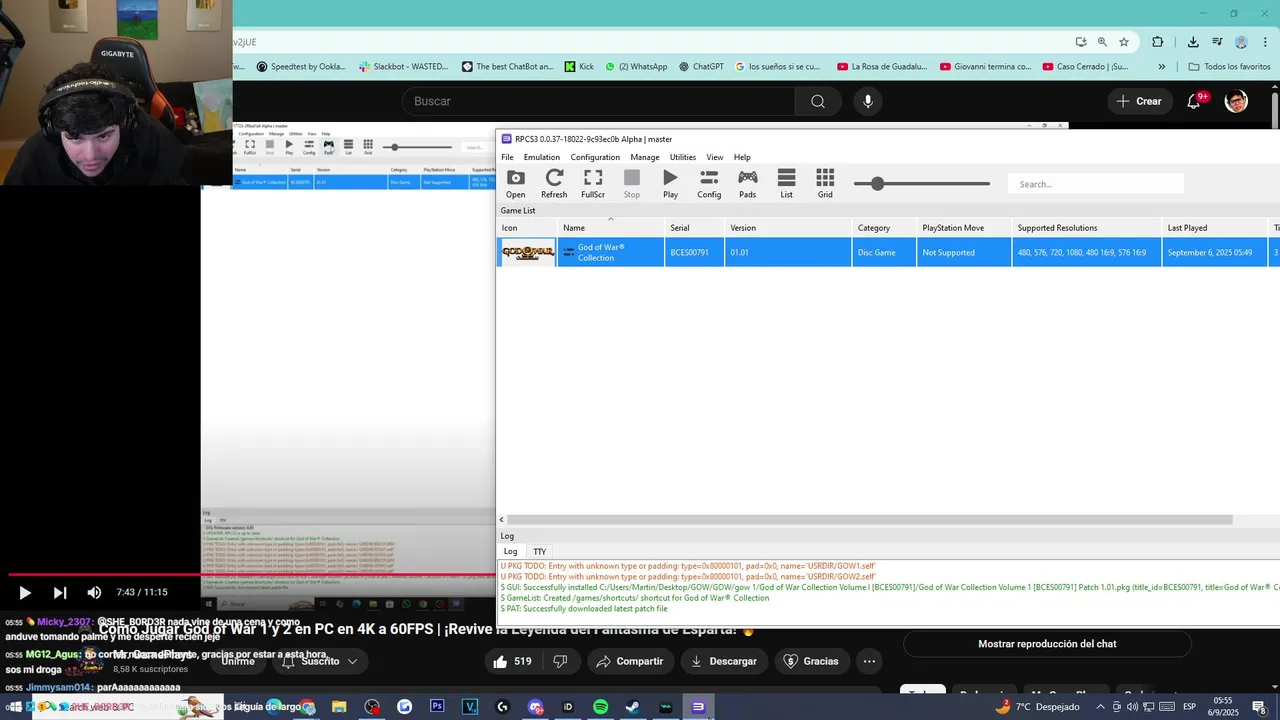Switch to the TTY tab
Image resolution: width=1280 pixels, height=720 pixels.
pyautogui.click(x=540, y=552)
